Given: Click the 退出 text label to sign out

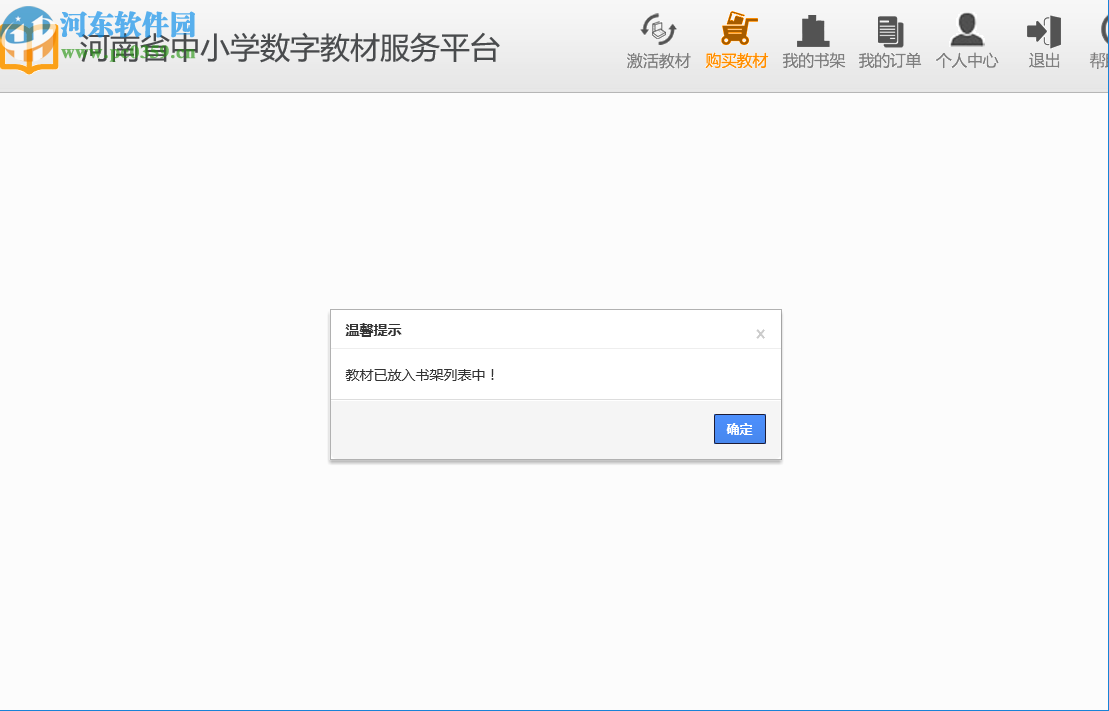Looking at the screenshot, I should [x=1043, y=61].
